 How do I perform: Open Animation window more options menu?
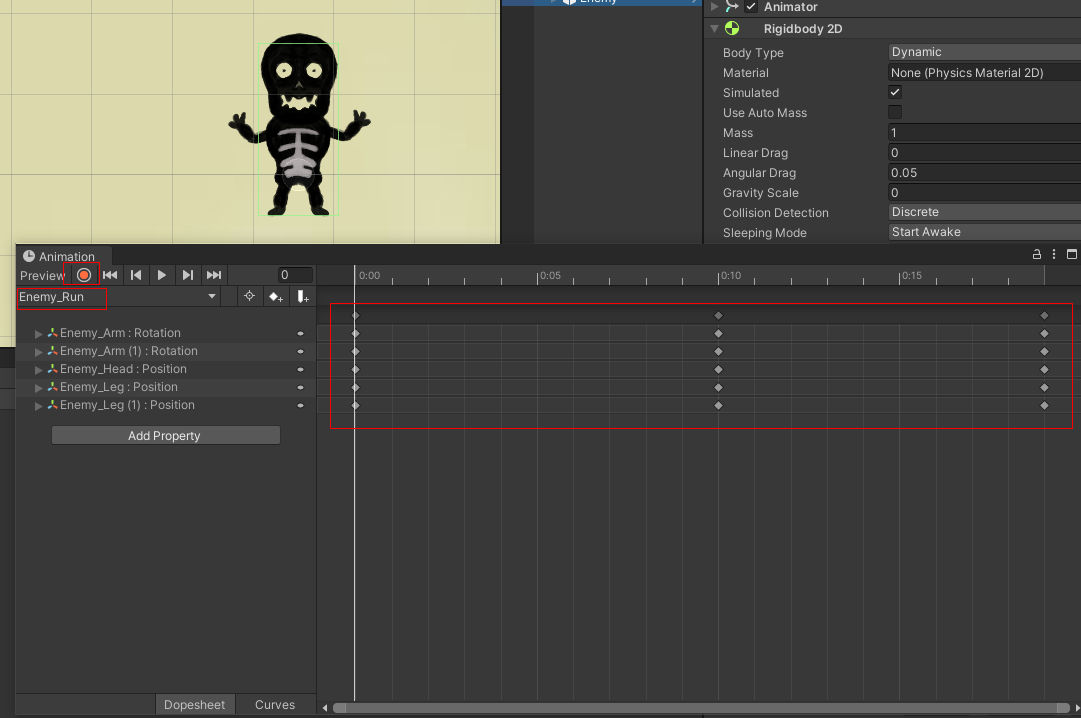click(1053, 254)
